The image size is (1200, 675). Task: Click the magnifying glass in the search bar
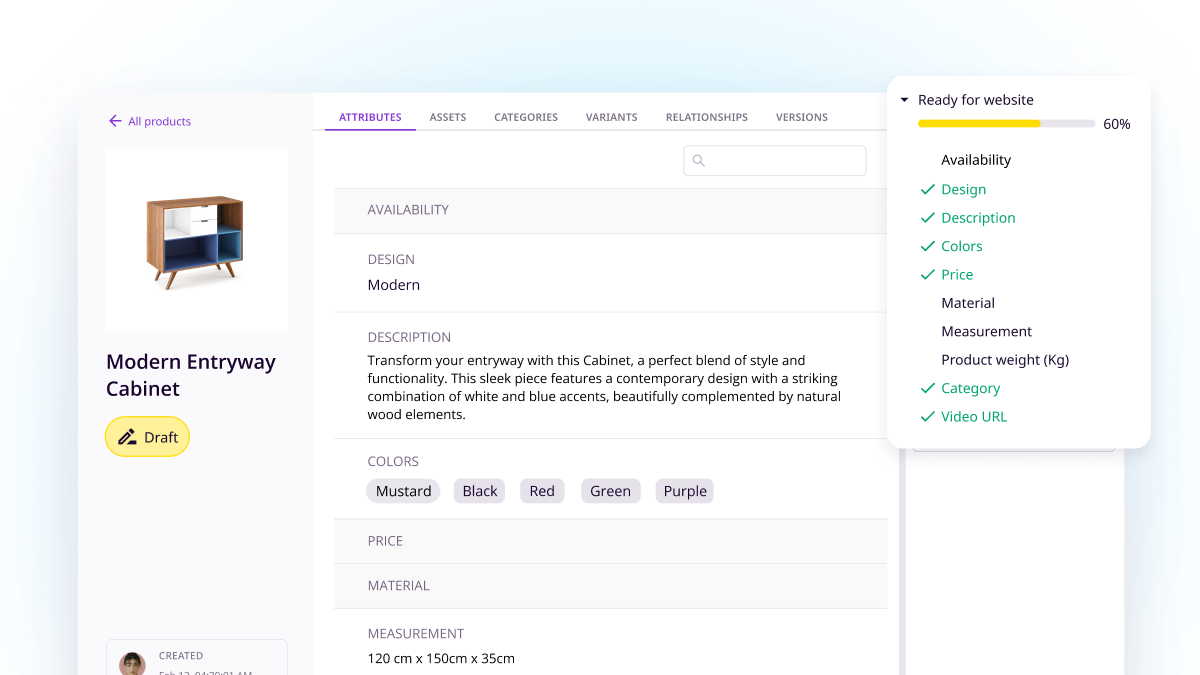click(700, 160)
